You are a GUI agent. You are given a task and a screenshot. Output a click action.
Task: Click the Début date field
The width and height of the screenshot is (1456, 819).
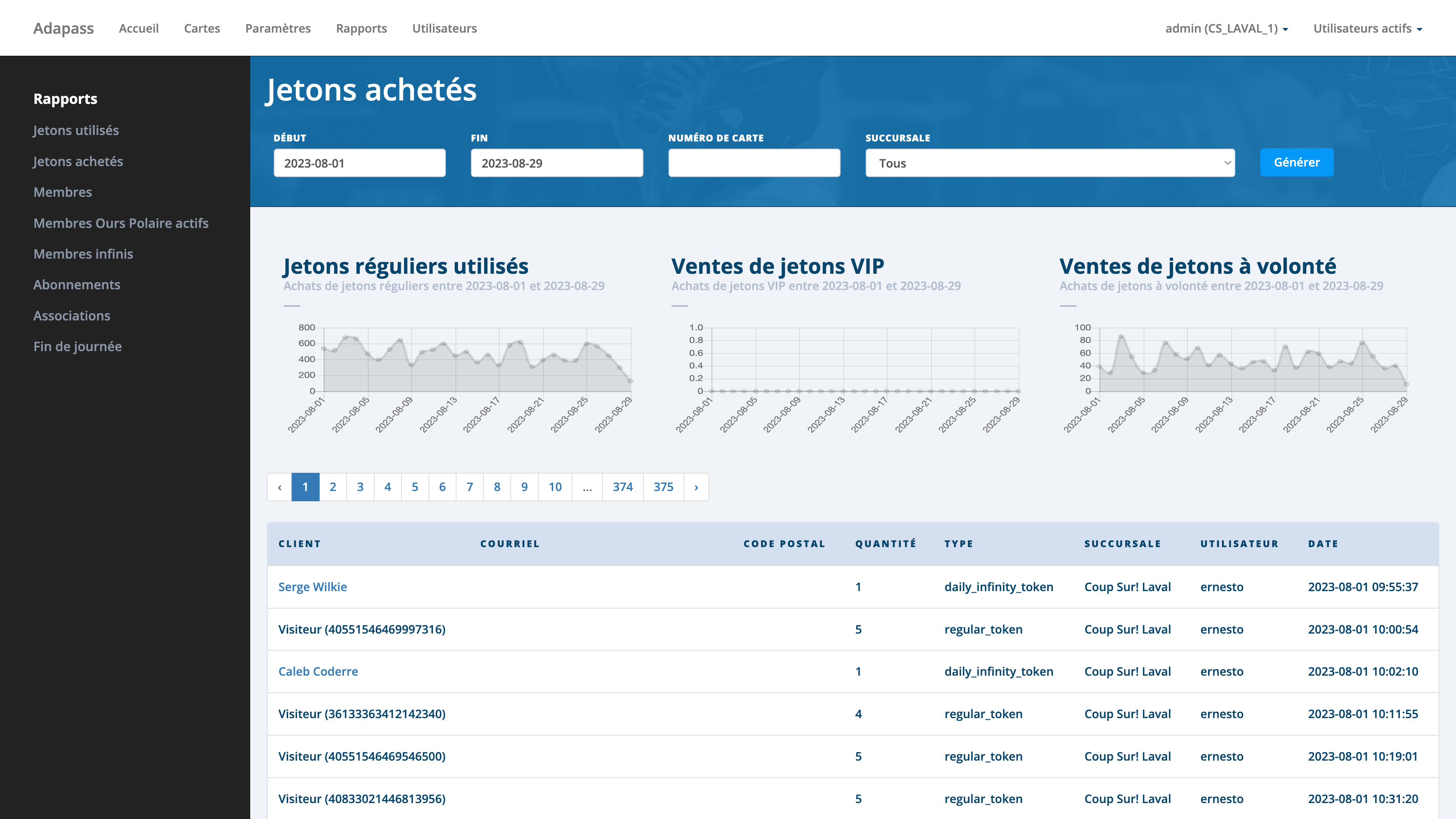(x=359, y=163)
